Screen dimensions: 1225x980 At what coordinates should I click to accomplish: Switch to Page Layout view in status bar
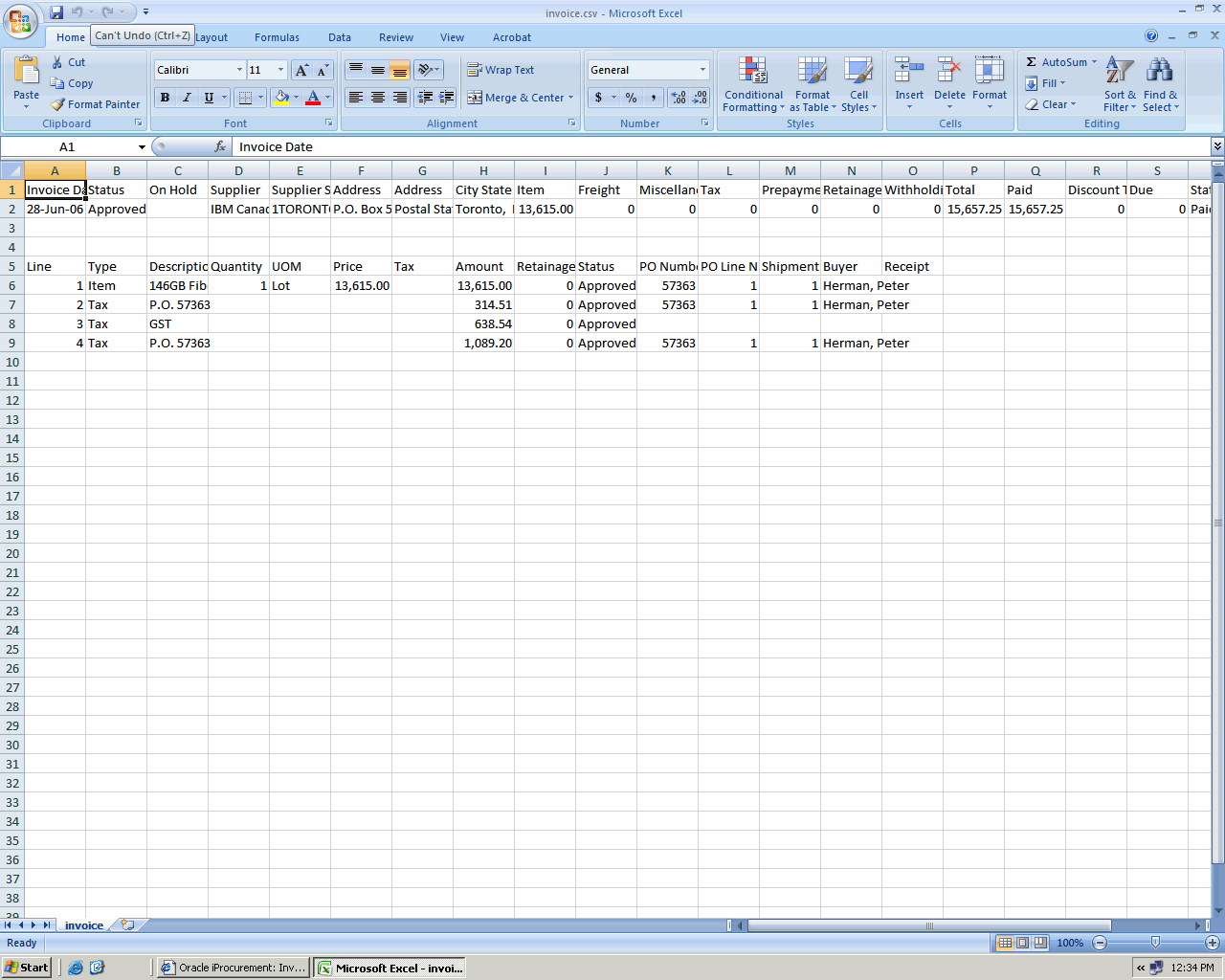tap(1022, 943)
